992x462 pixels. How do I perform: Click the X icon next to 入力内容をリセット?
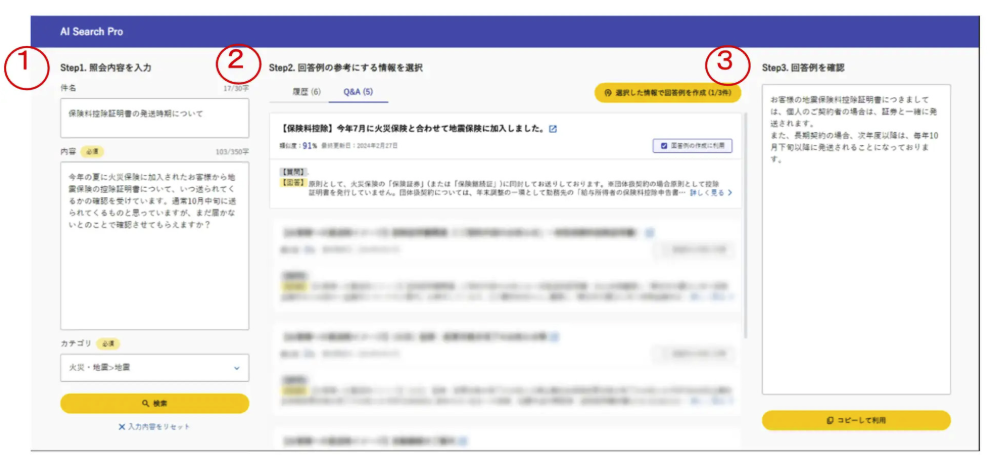click(122, 426)
